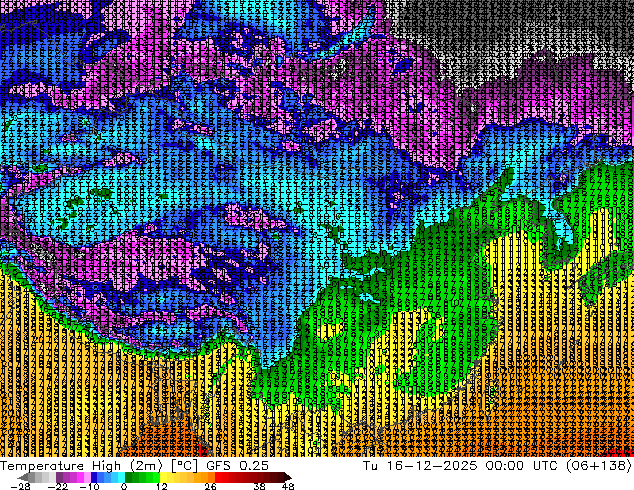Click the '48' legend value

(288, 486)
